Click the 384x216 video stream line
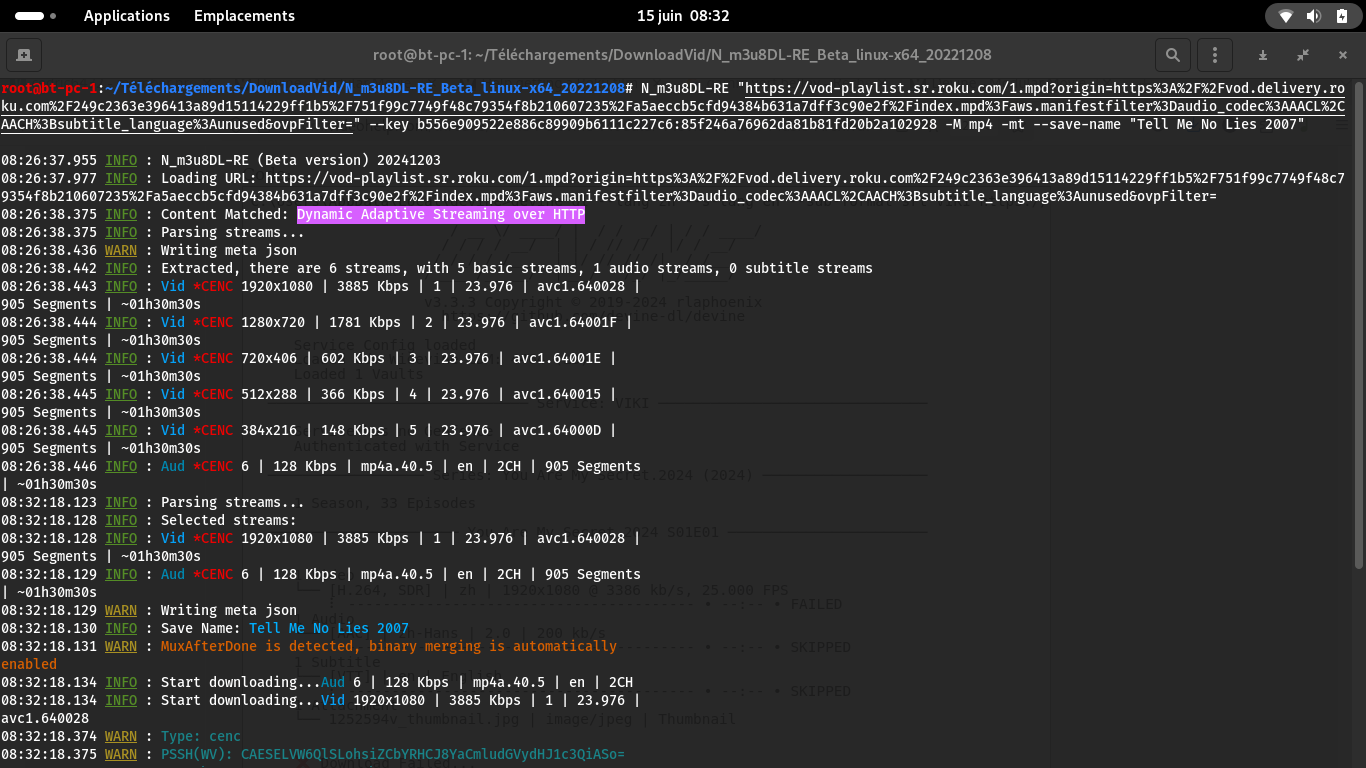 coord(309,430)
